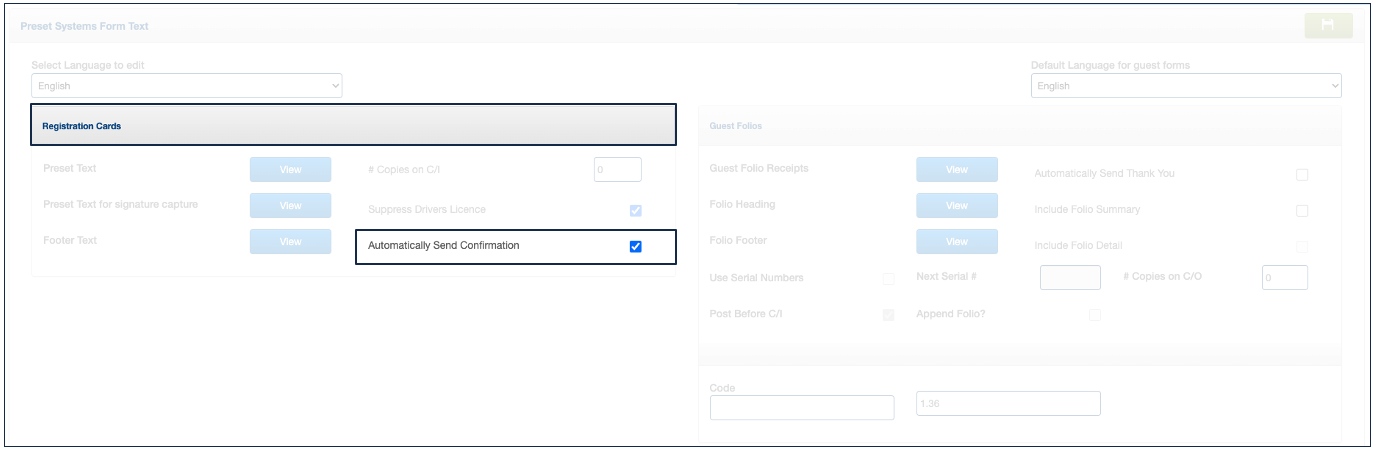The image size is (1374, 452).
Task: Open the Footer Text view
Action: 290,242
